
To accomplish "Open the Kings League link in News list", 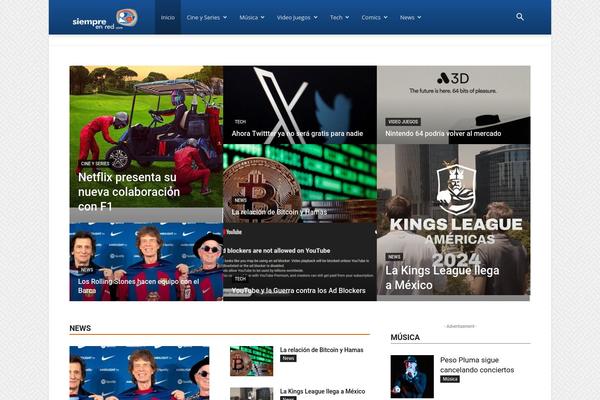I will pos(322,391).
